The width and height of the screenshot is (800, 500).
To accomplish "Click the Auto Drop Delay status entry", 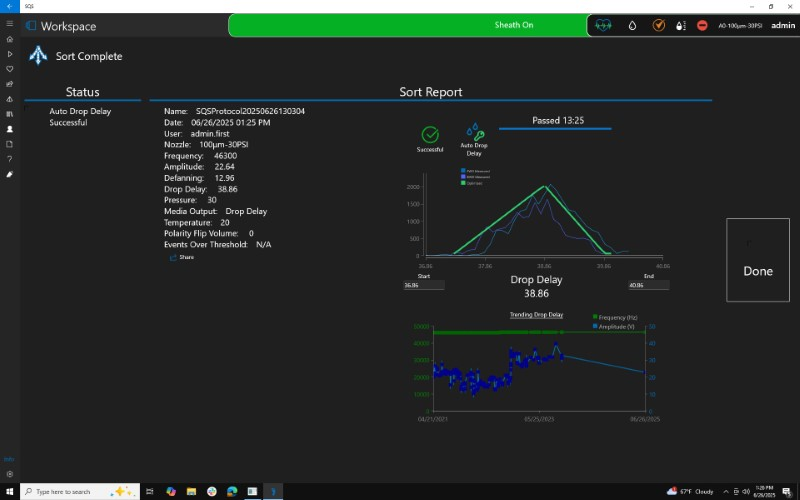I will [x=80, y=116].
